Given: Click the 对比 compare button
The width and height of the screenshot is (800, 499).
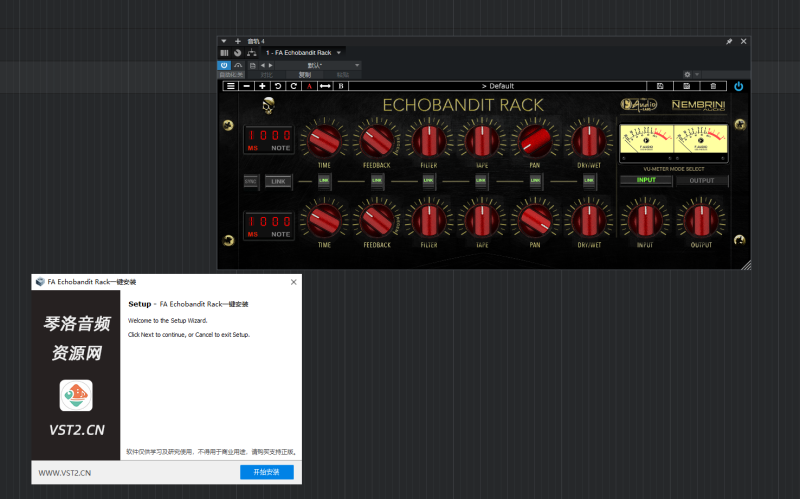Looking at the screenshot, I should click(266, 75).
